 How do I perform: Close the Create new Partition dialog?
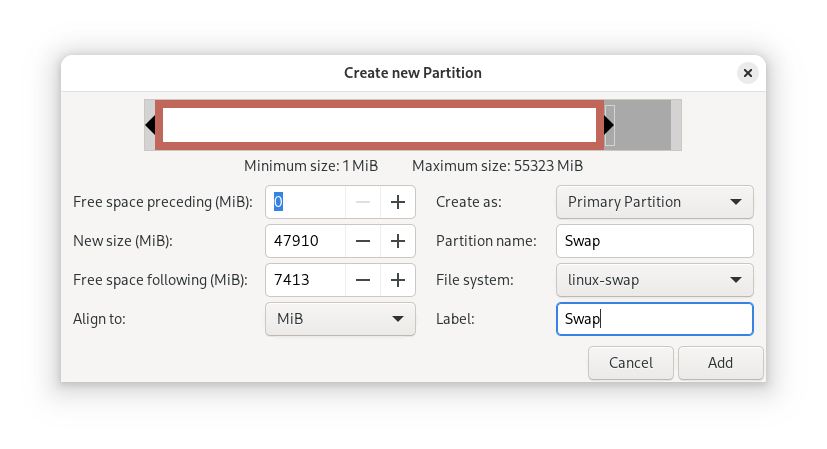coord(748,73)
